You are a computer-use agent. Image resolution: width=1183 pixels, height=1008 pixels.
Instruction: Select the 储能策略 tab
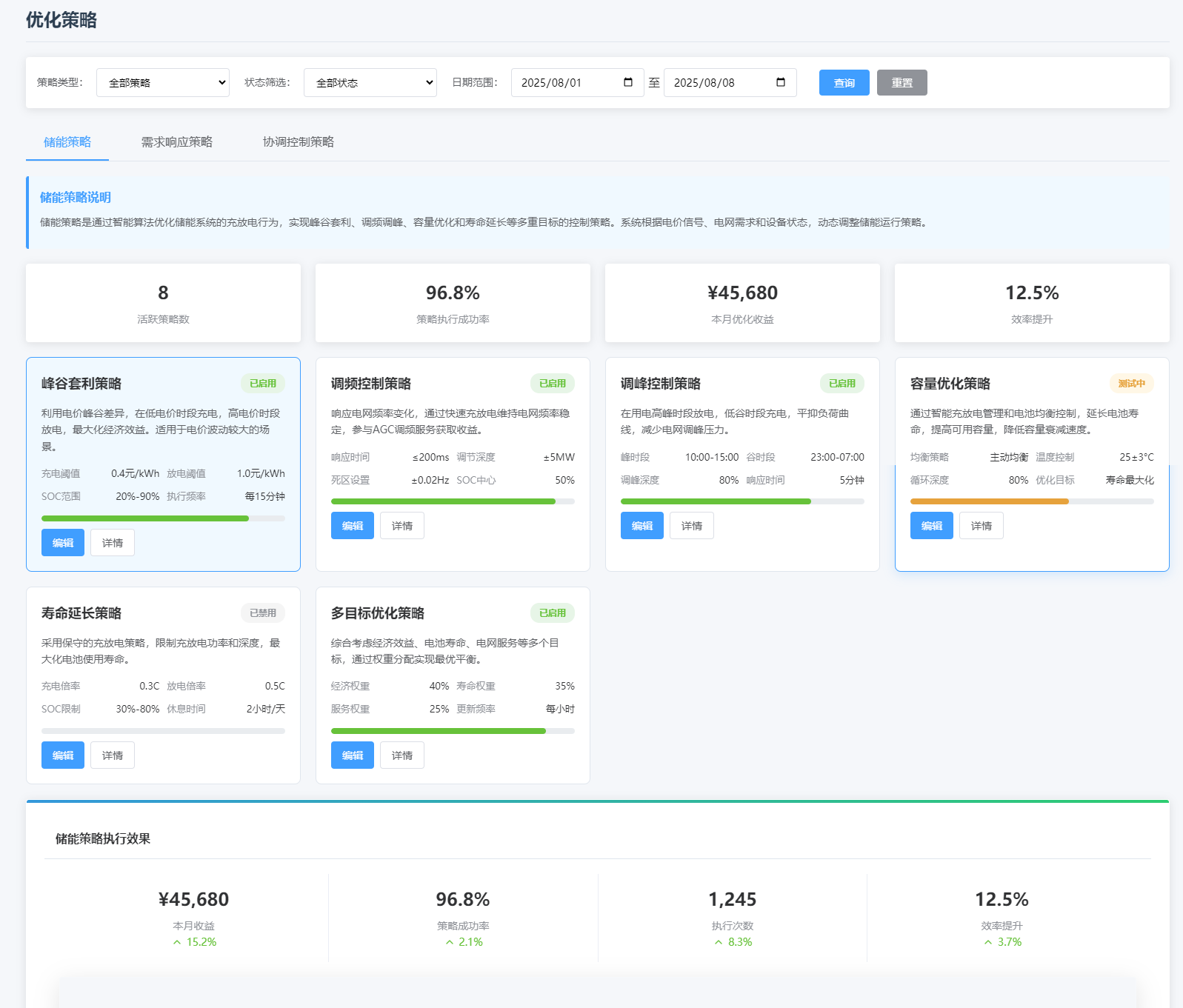67,141
